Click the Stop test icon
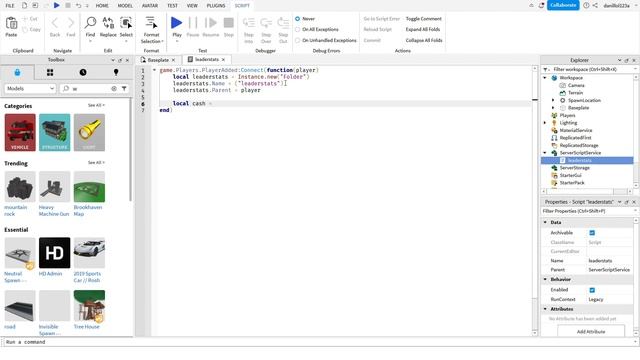The width and height of the screenshot is (640, 360). 229,23
